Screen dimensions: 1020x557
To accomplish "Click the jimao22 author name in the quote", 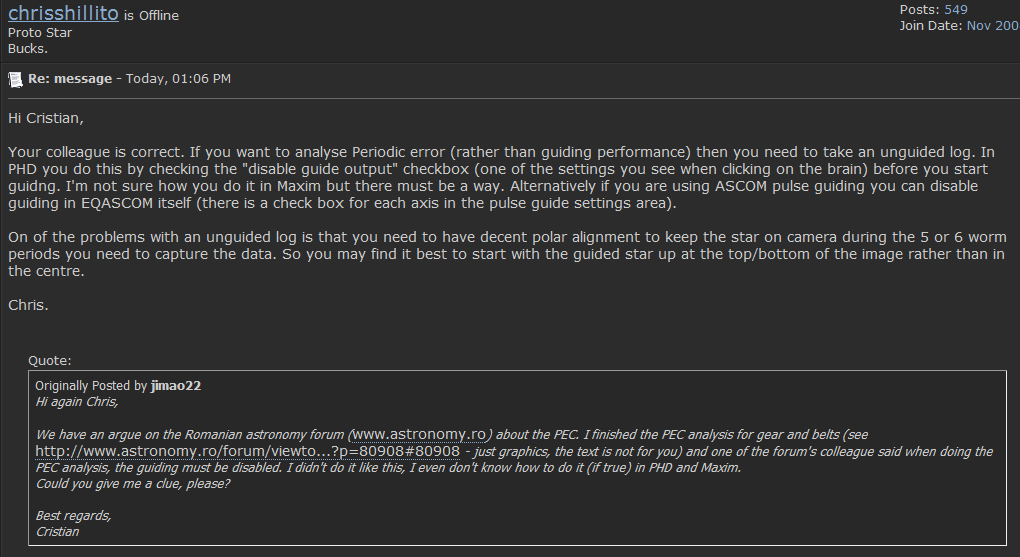I will click(x=176, y=386).
